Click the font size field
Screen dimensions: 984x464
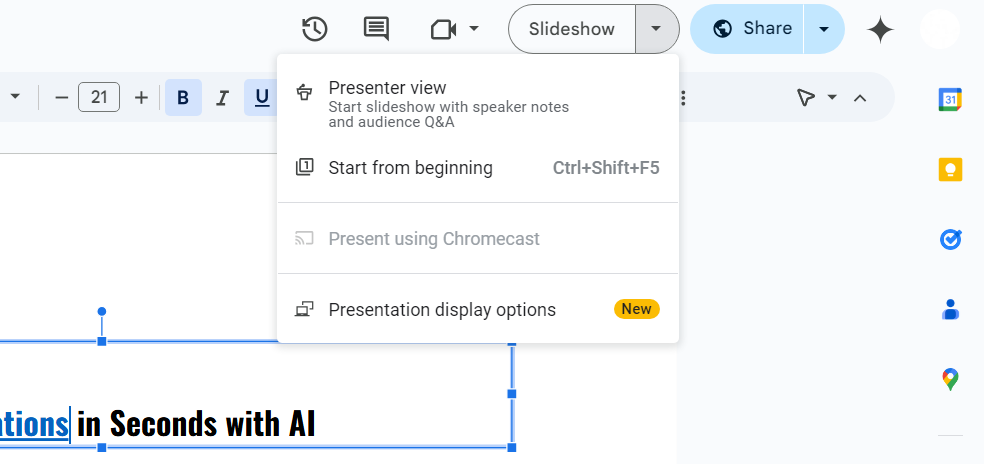(99, 97)
